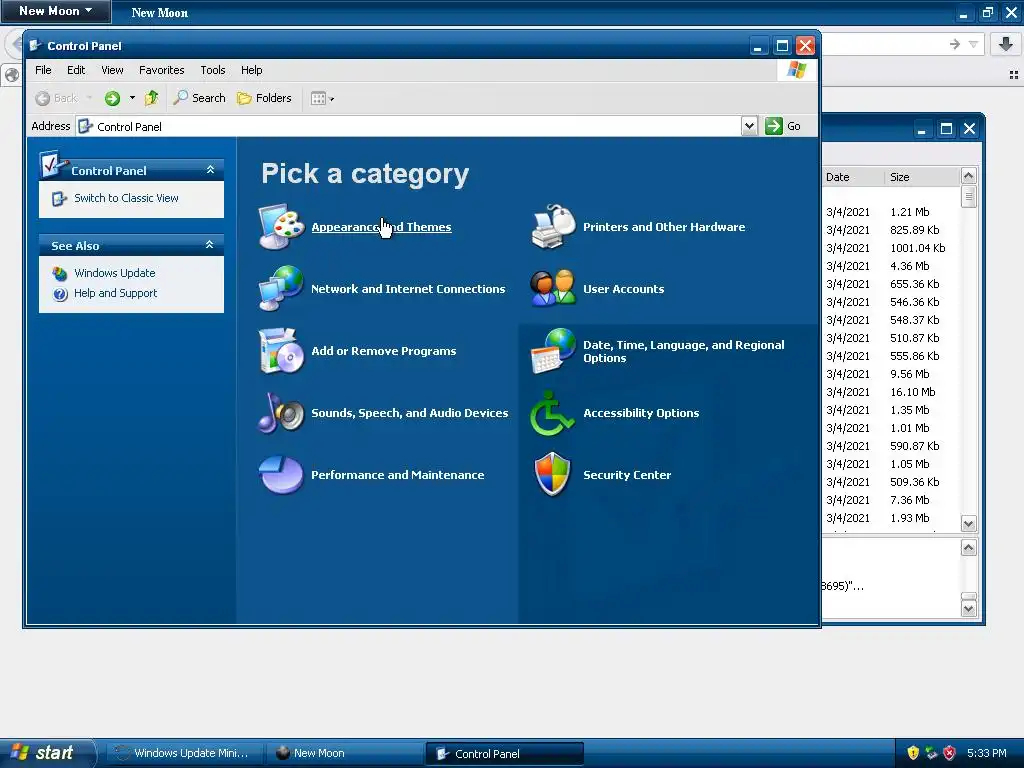
Task: Click the Windows Update globe icon
Action: [60, 274]
